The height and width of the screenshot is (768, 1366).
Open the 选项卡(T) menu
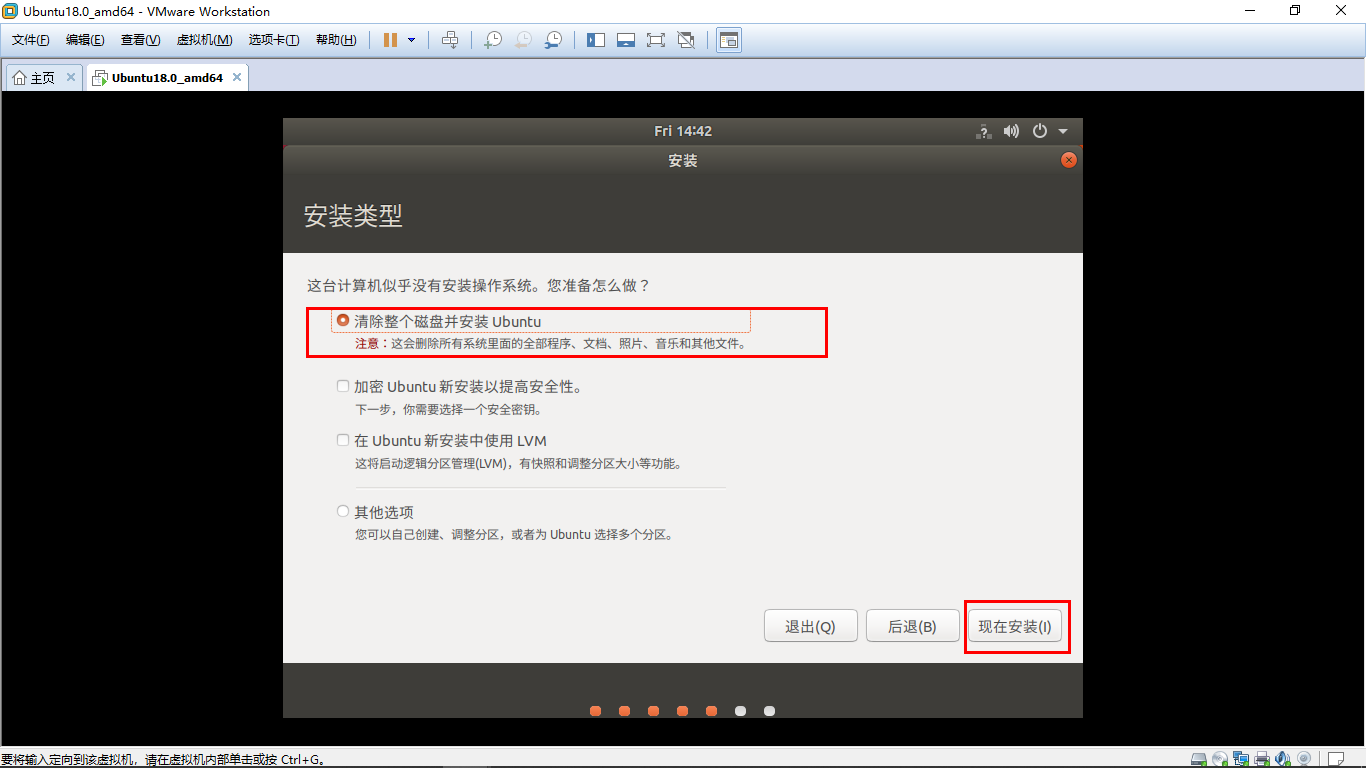coord(274,40)
